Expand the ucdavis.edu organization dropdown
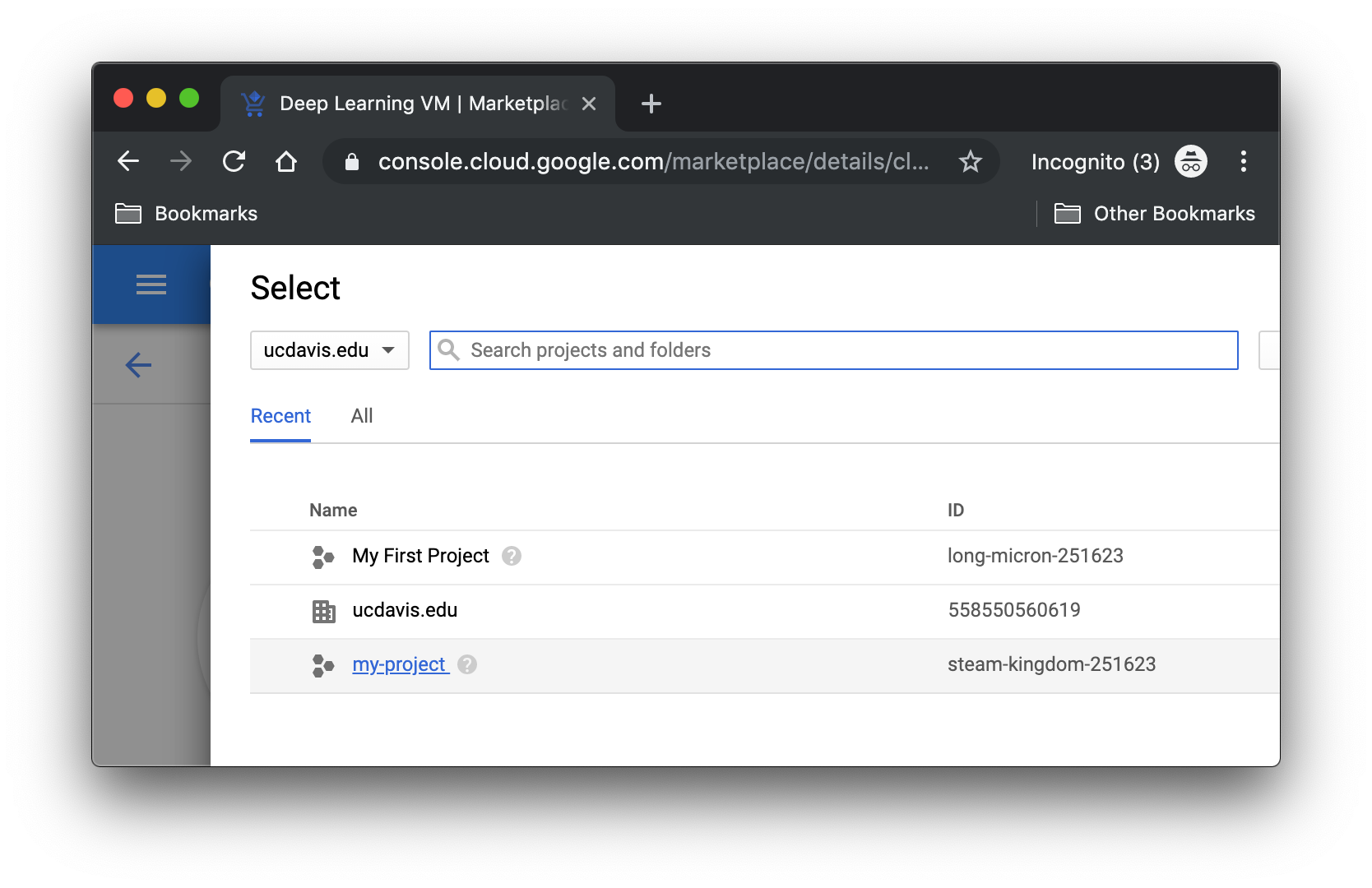 pos(330,350)
